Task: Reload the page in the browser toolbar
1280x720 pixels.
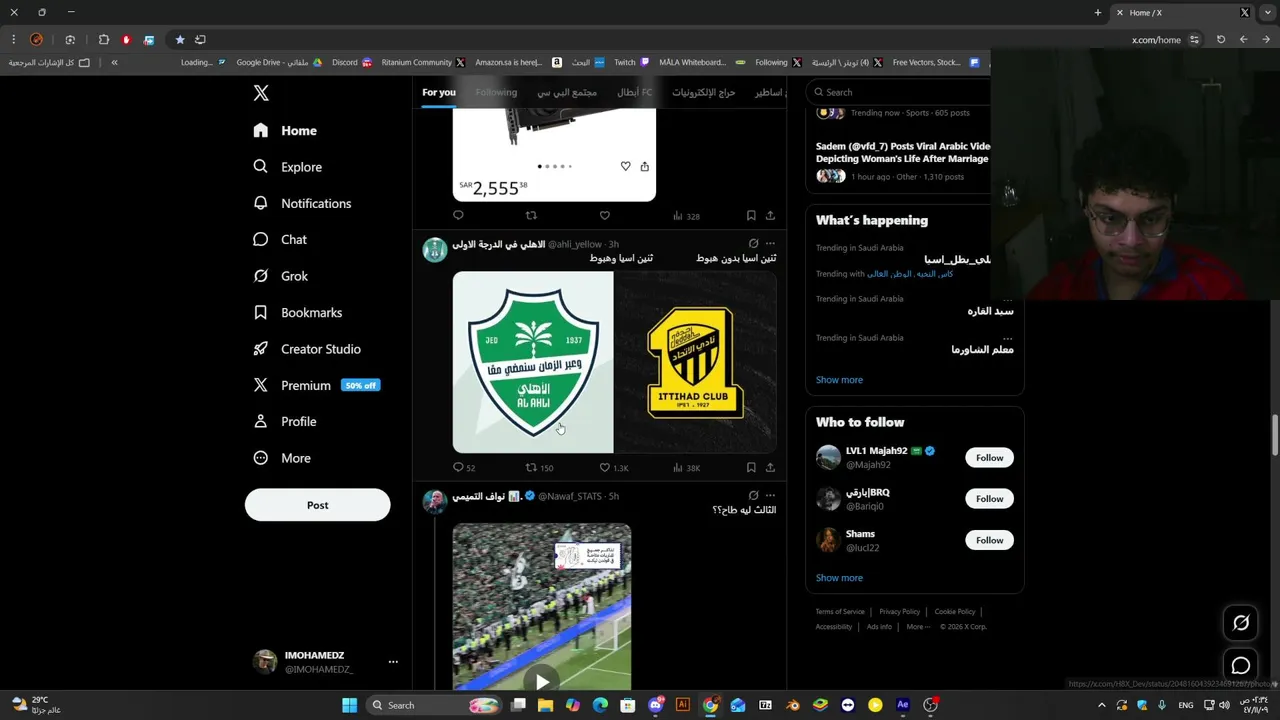Action: [1221, 40]
